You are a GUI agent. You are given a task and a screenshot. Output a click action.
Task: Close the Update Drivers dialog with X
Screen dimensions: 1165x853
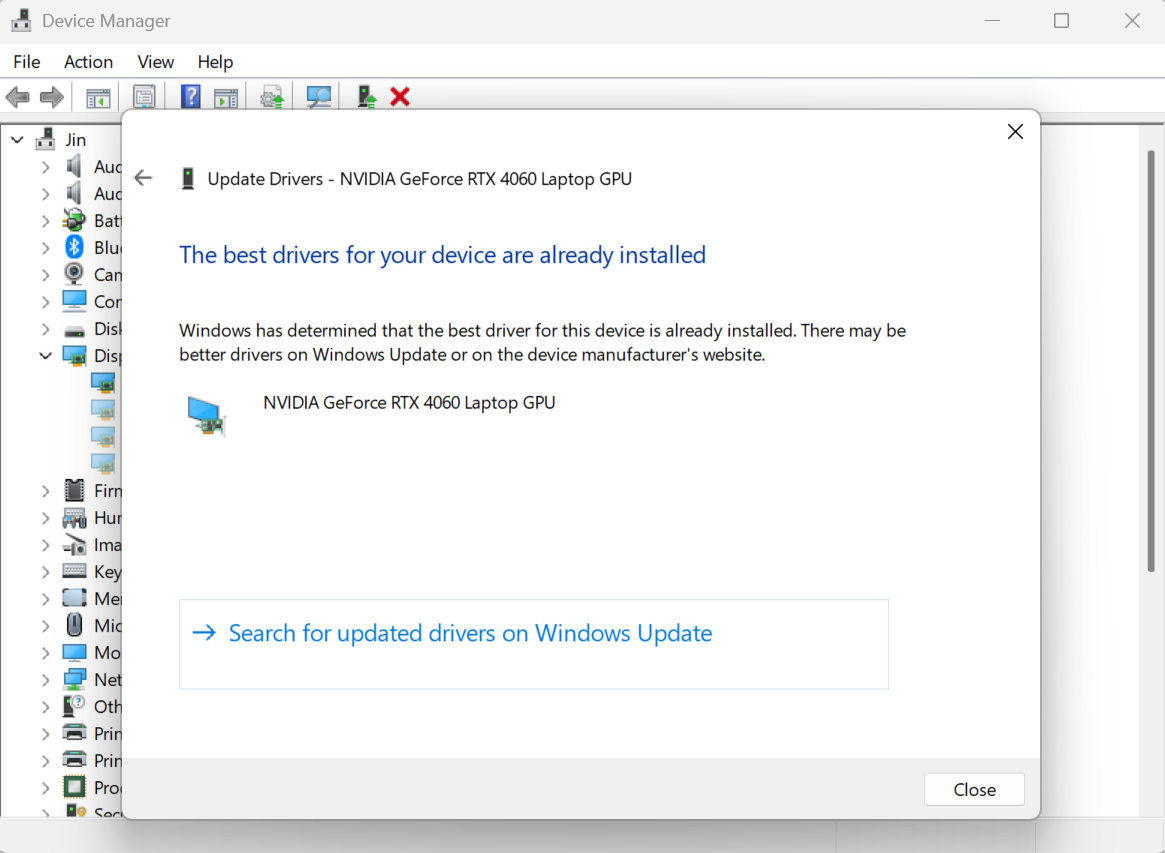tap(1015, 132)
